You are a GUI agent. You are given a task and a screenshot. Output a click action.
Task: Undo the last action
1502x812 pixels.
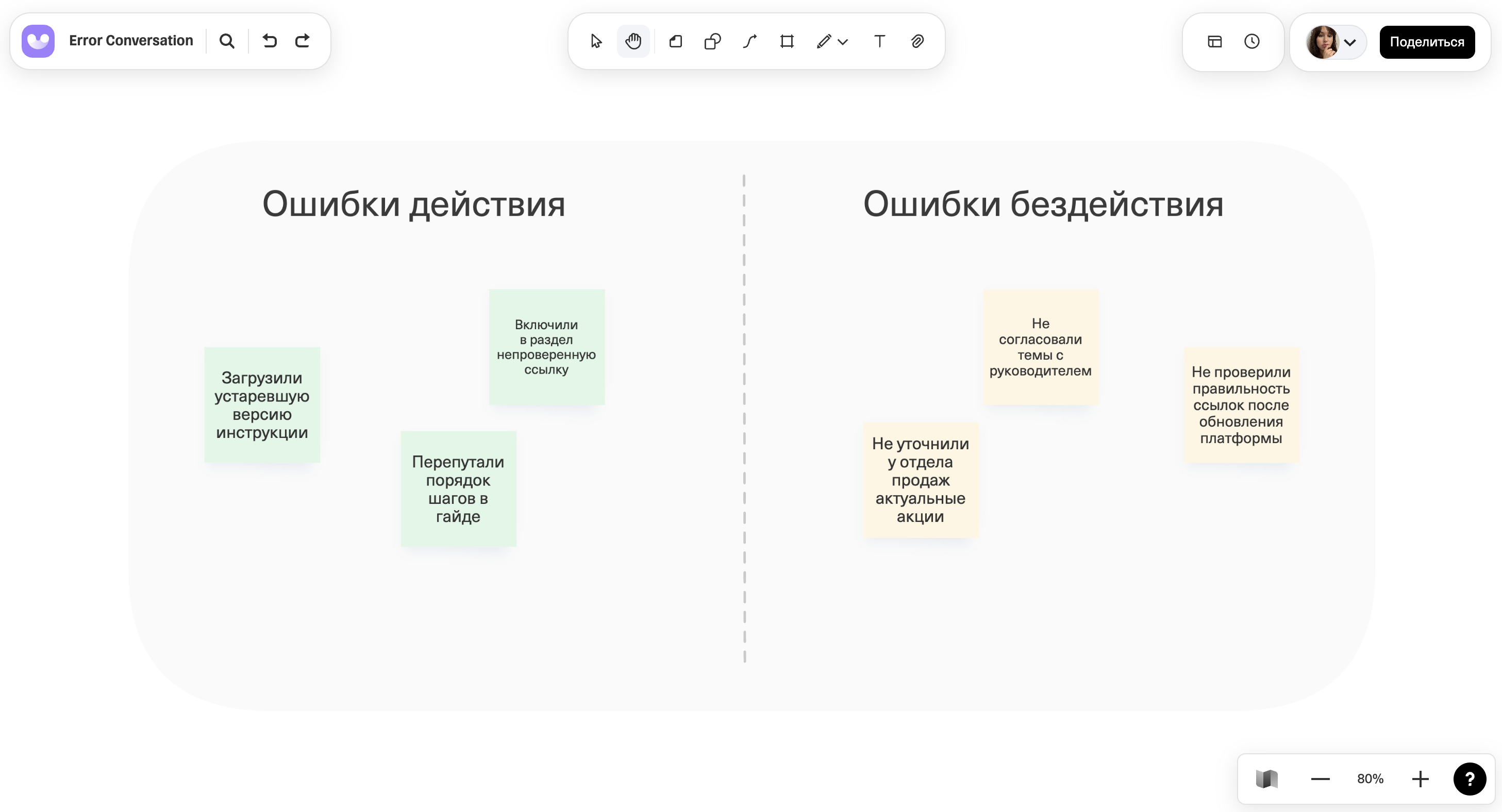coord(269,41)
